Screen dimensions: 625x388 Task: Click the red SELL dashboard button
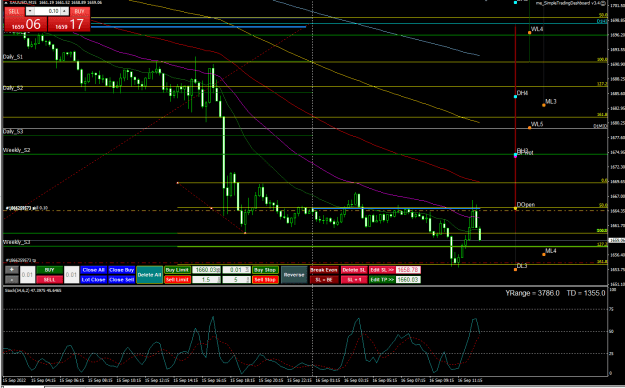tap(49, 280)
